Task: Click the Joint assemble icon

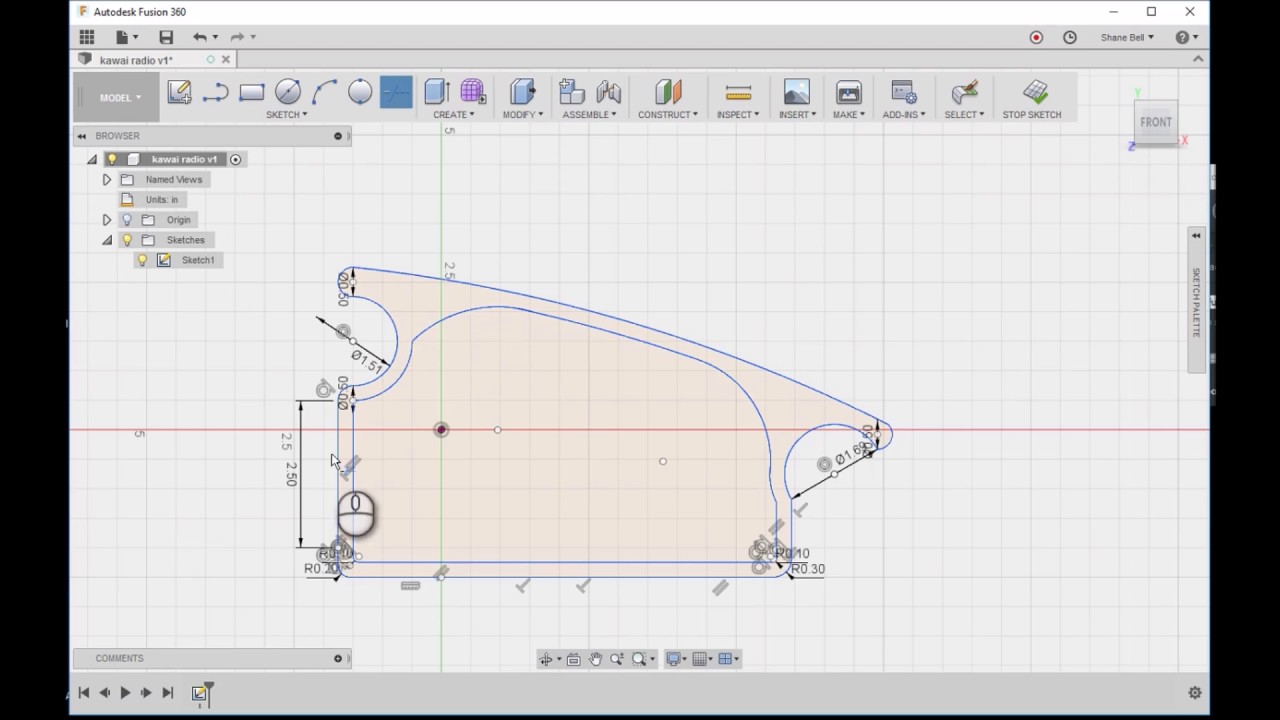Action: (x=608, y=92)
